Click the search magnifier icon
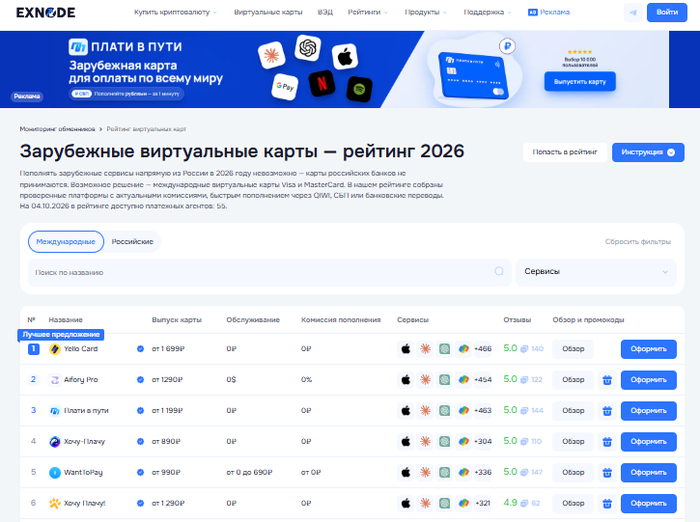Image resolution: width=700 pixels, height=522 pixels. 499,271
